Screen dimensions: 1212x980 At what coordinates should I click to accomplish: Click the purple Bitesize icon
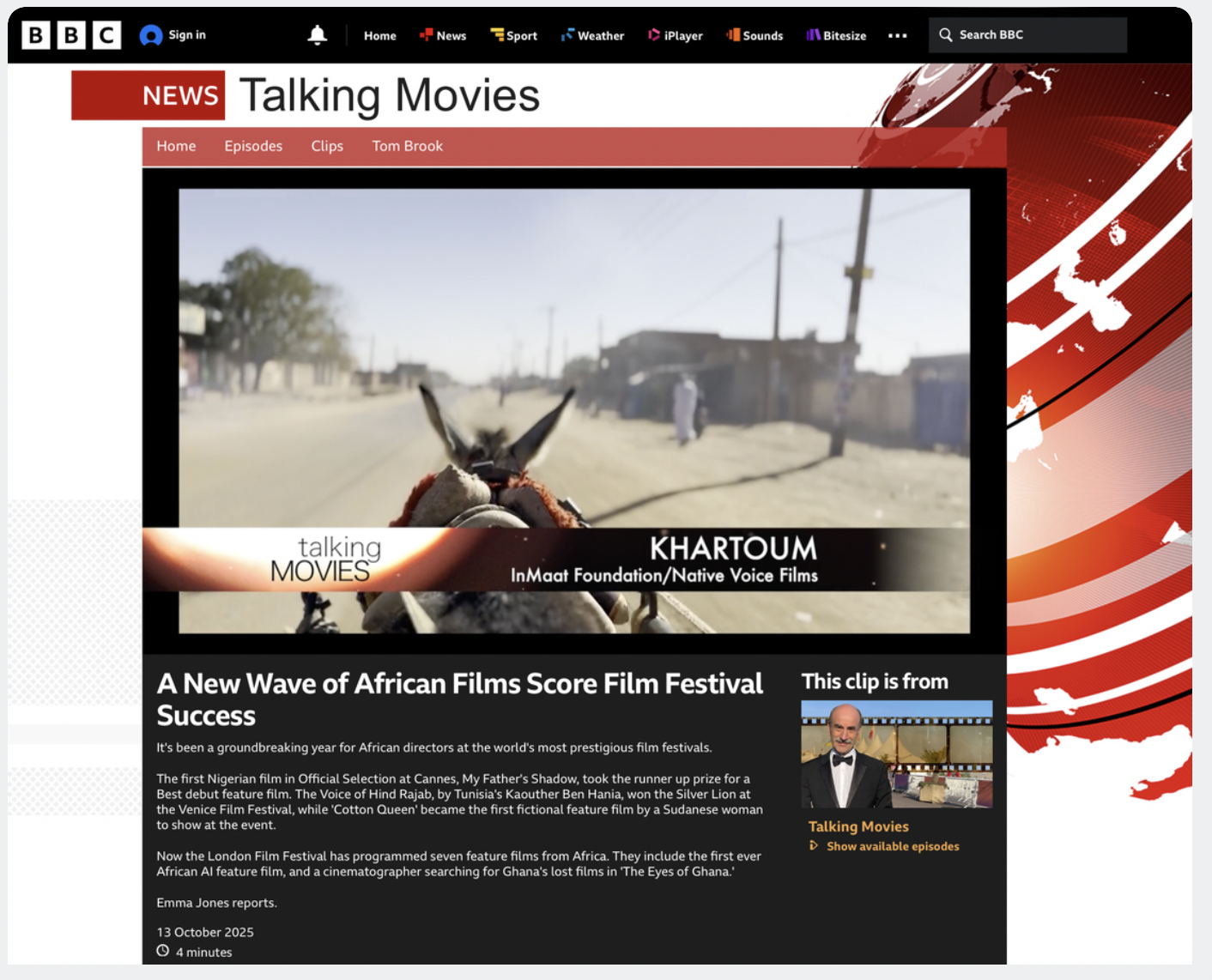click(813, 35)
